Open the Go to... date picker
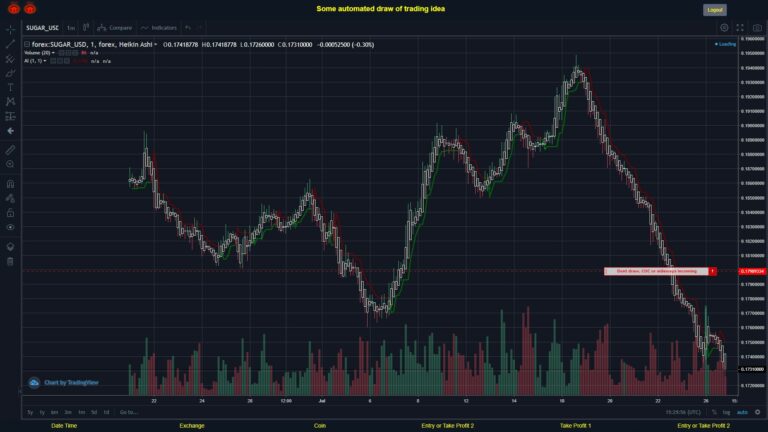 click(x=128, y=412)
